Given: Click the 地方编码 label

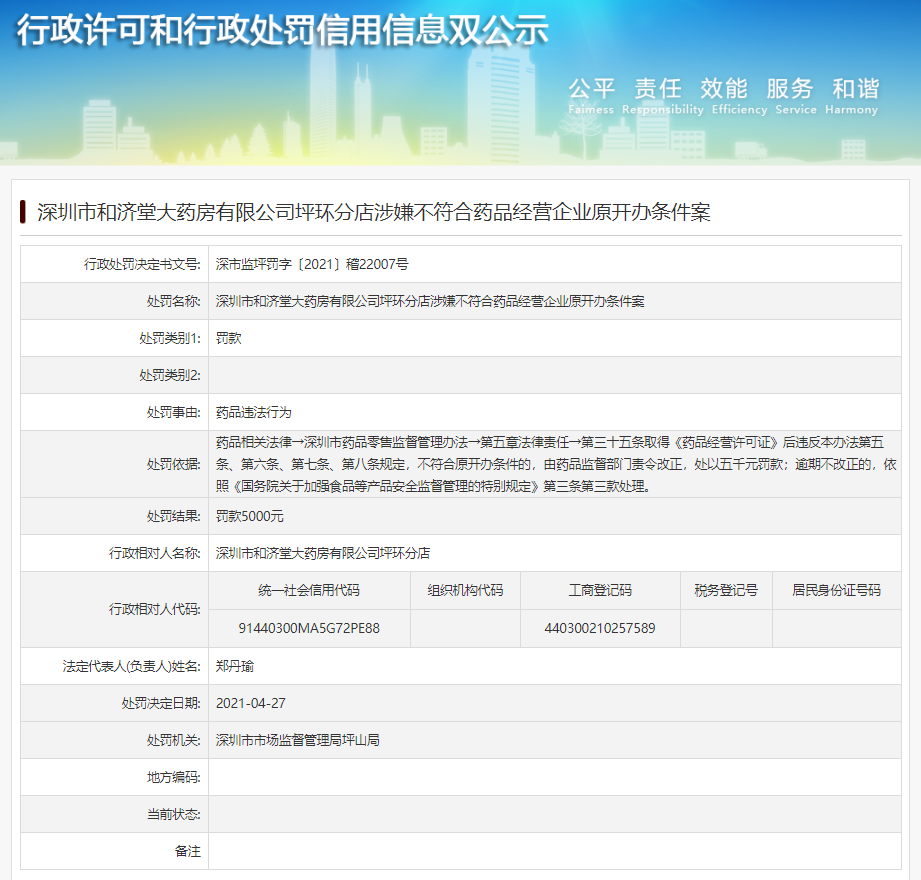Looking at the screenshot, I should click(x=173, y=778).
